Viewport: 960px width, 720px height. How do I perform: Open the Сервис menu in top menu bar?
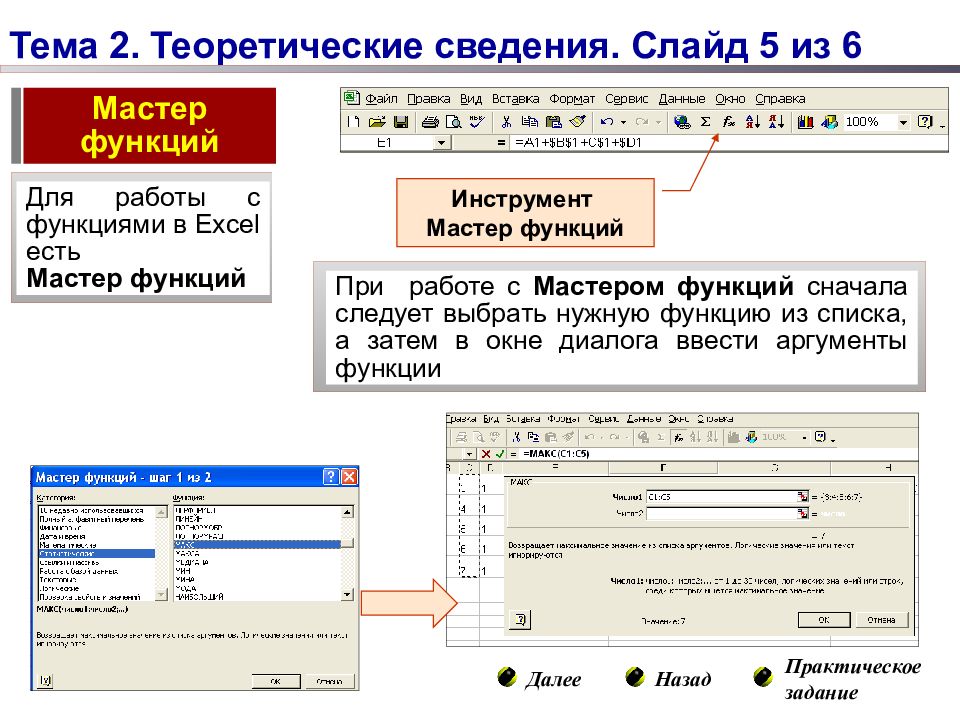coord(626,99)
